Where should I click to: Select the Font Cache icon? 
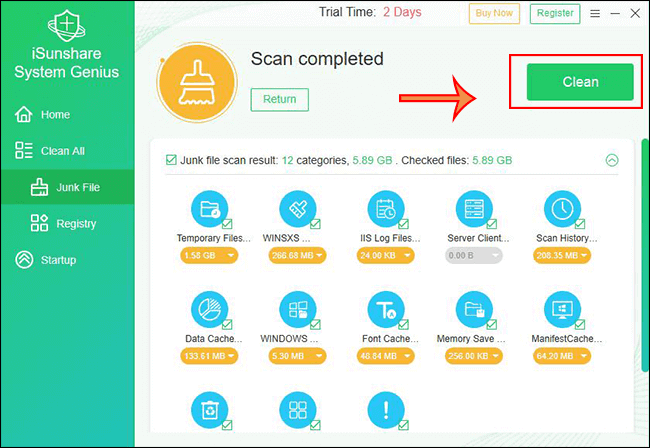pos(386,309)
